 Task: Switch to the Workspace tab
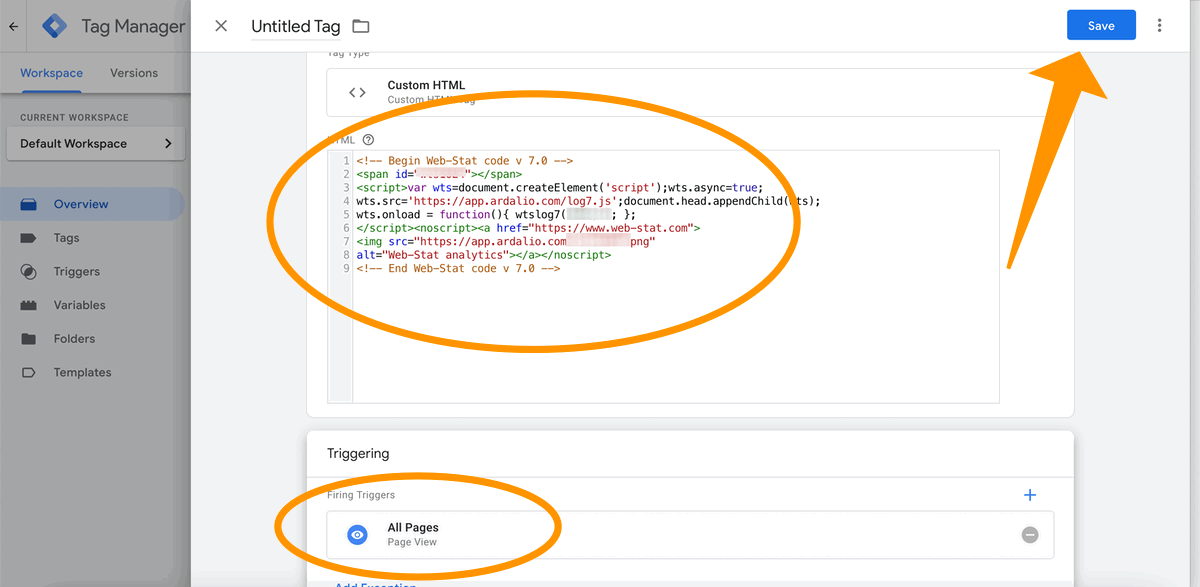(51, 73)
